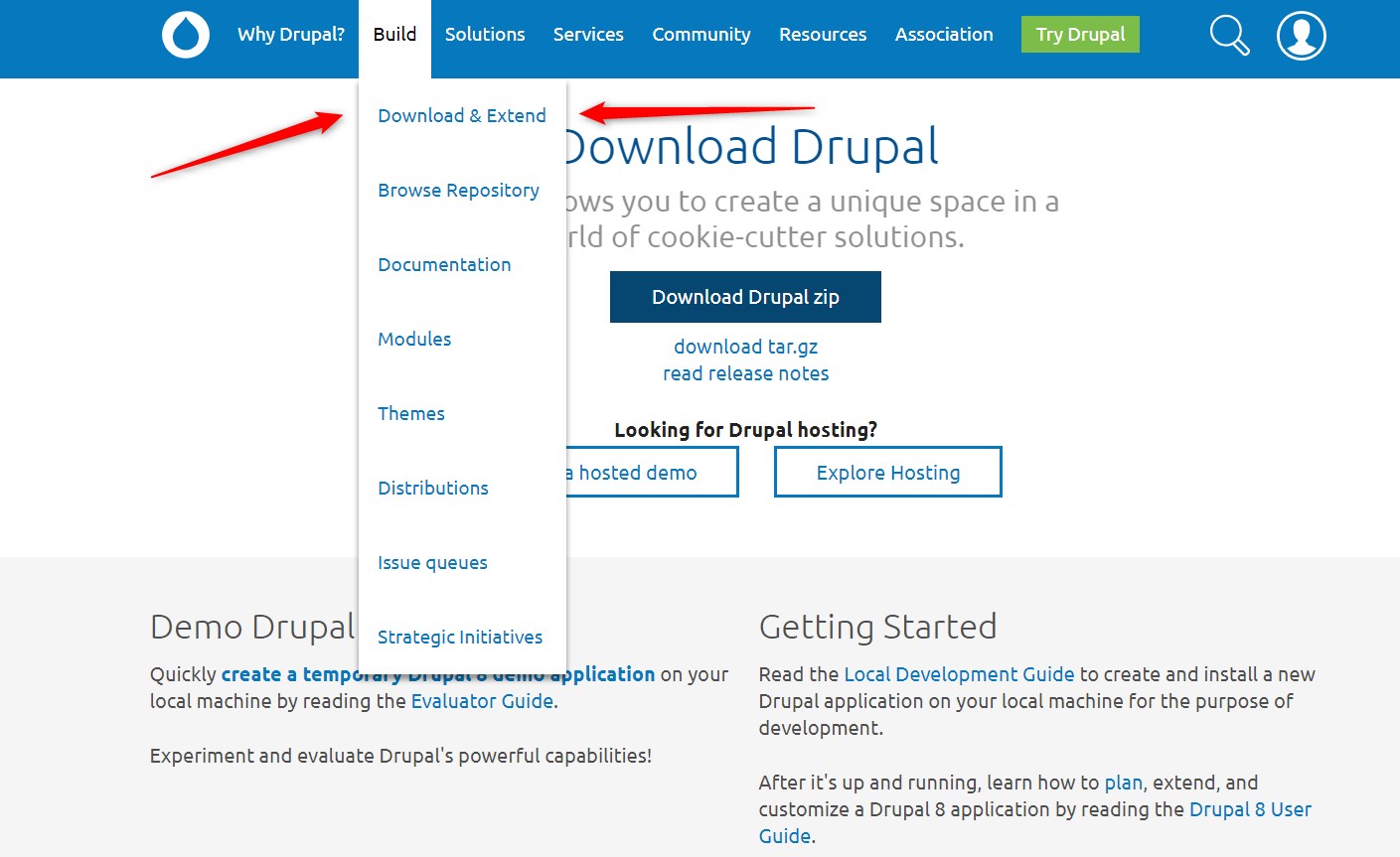The image size is (1400, 857).
Task: Click the hosted demo button
Action: 652,472
